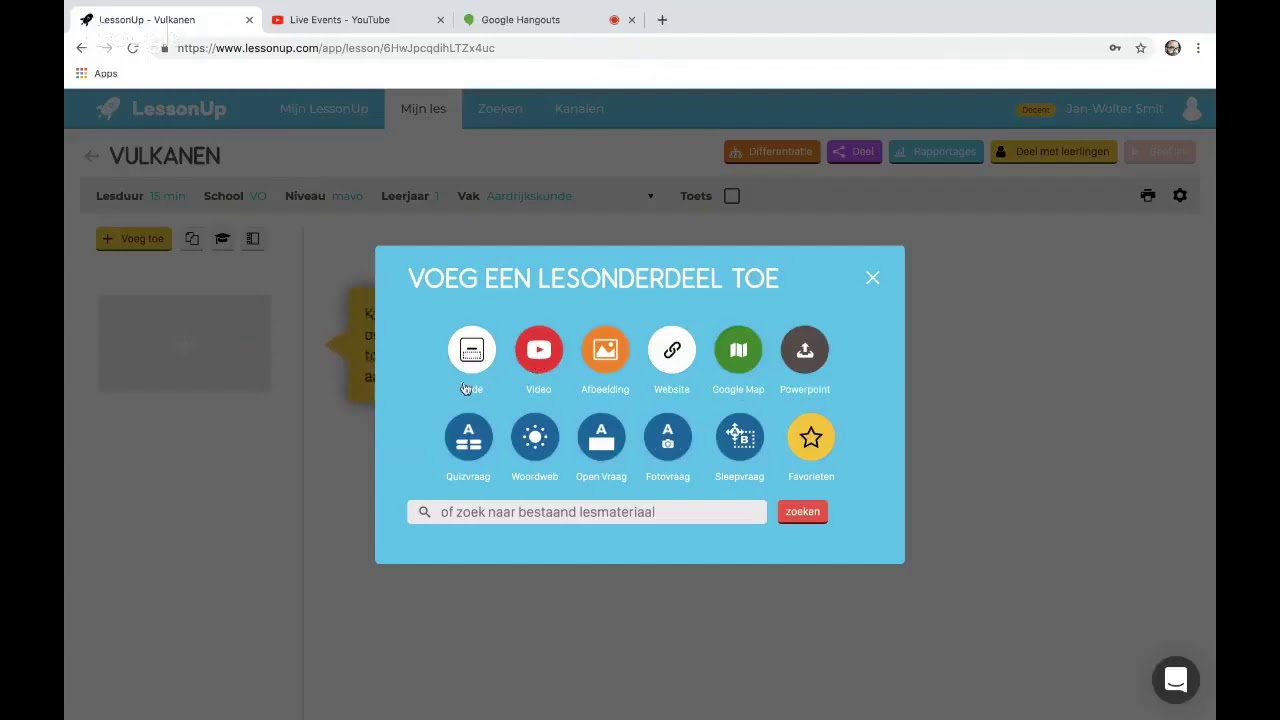Open the Zoeken navigation tab
Image resolution: width=1280 pixels, height=720 pixels.
500,109
